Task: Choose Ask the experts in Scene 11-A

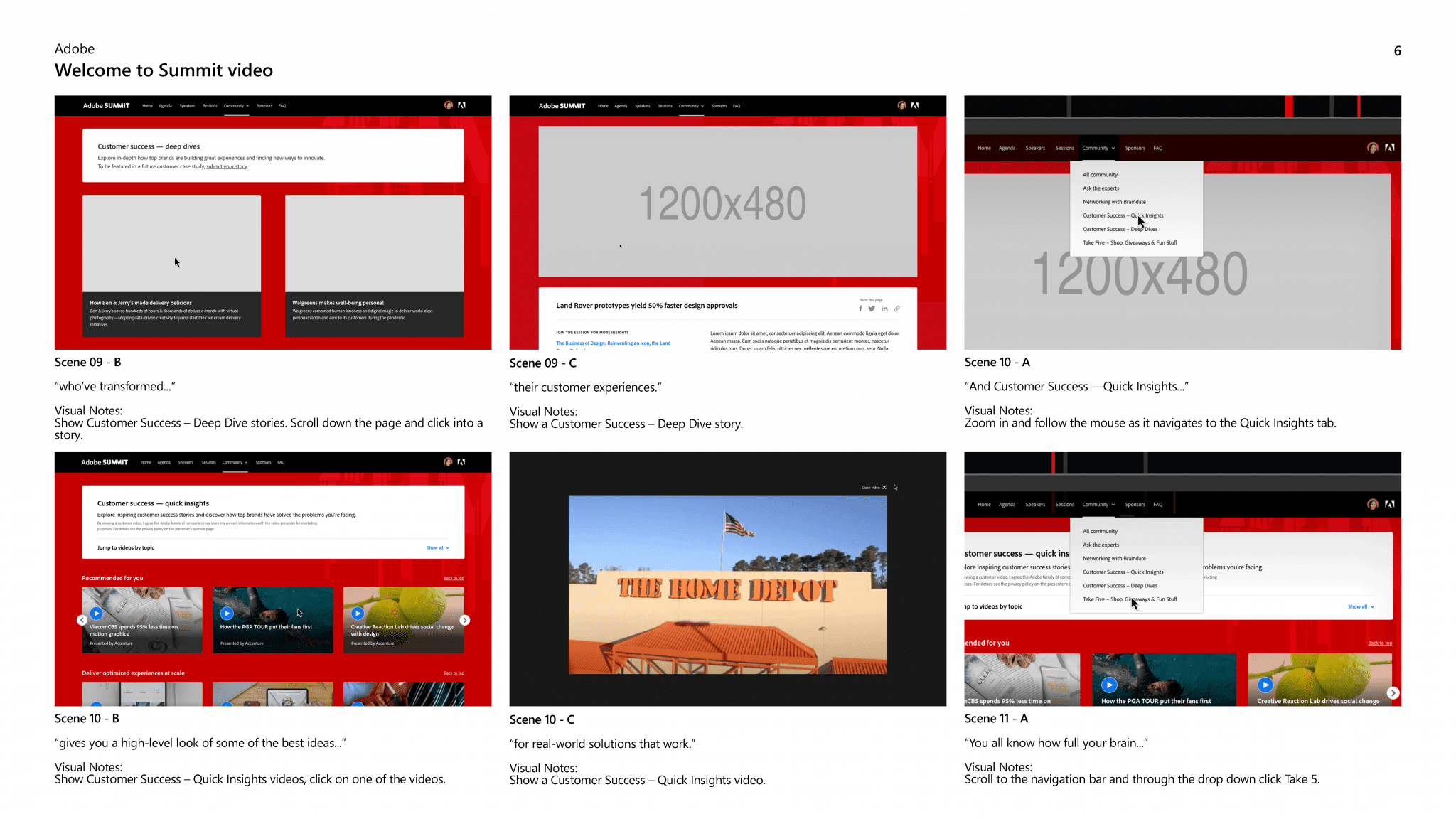Action: (1101, 545)
